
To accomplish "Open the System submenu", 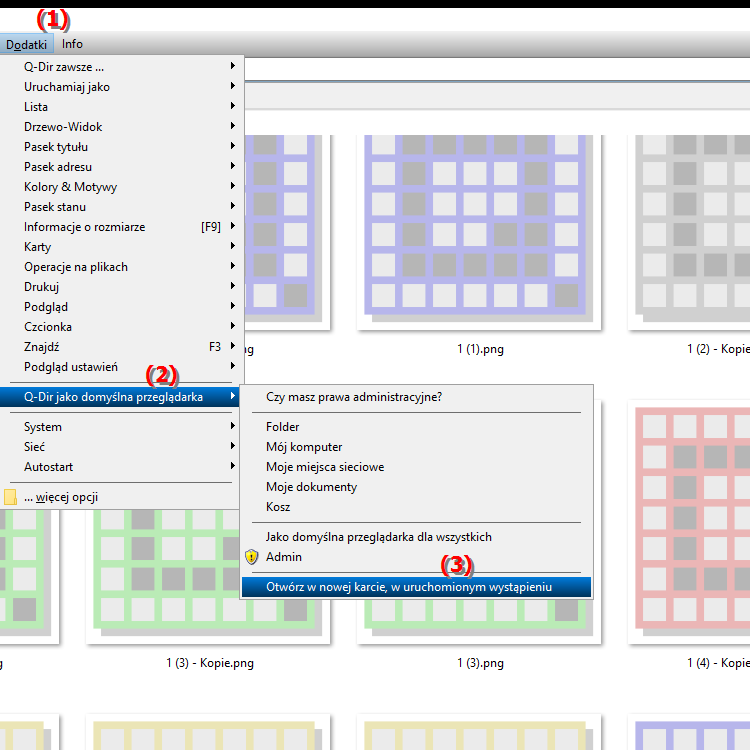I will [122, 427].
